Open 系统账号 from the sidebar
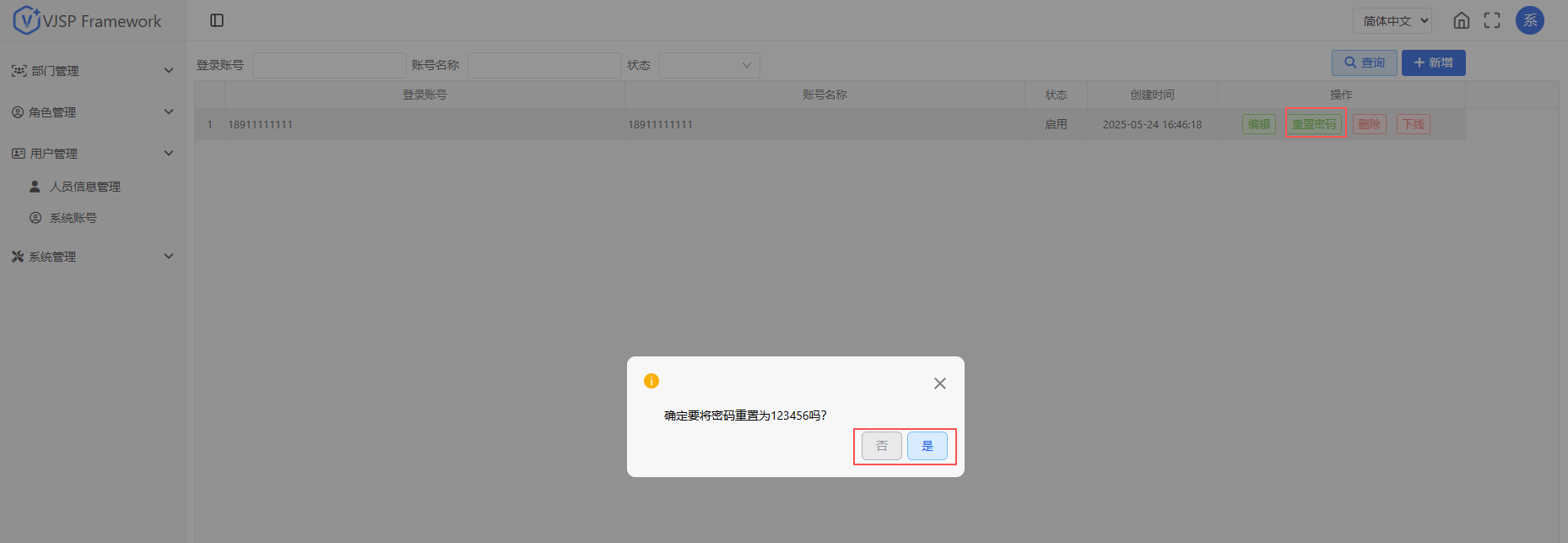The height and width of the screenshot is (543, 1568). 73,218
